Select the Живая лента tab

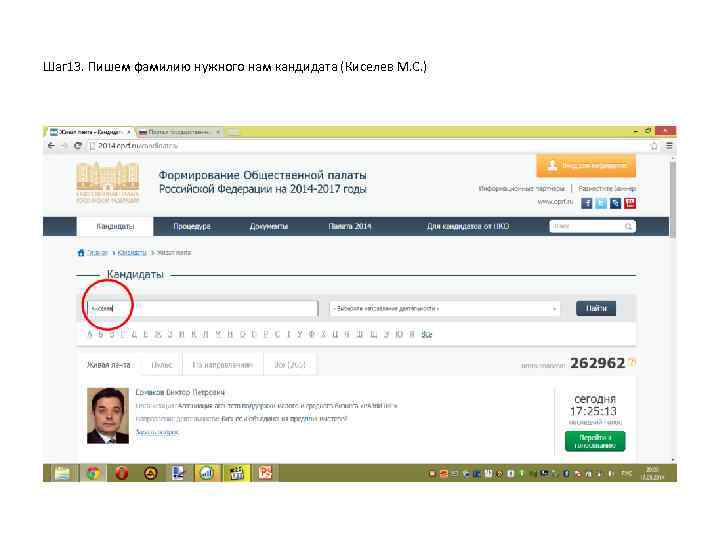pos(108,365)
